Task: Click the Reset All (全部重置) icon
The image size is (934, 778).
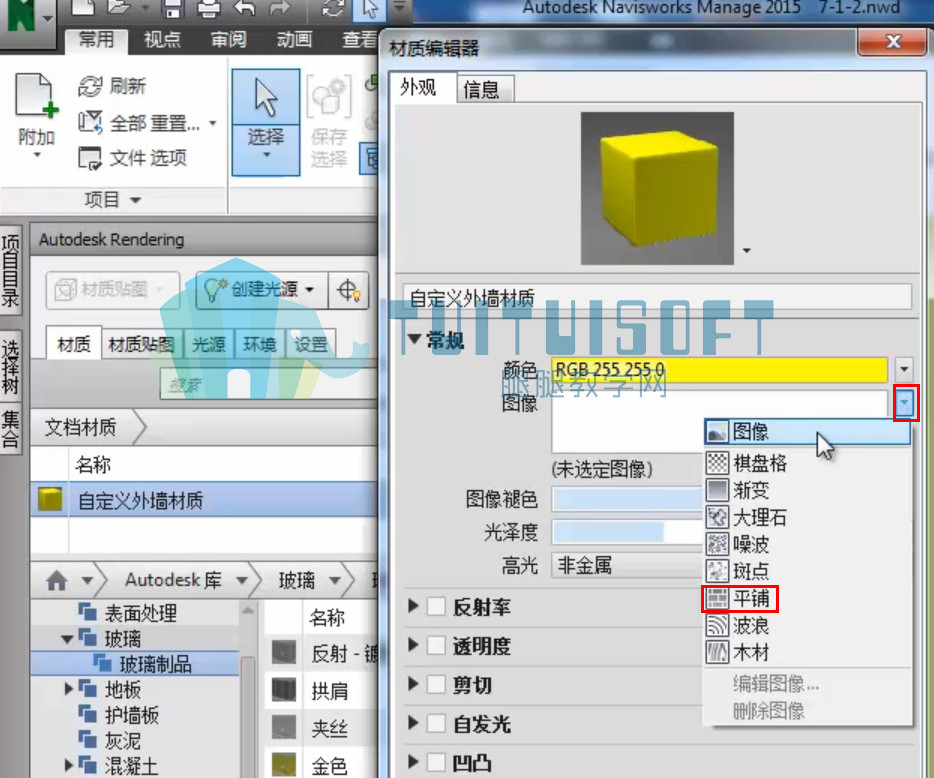Action: tap(91, 122)
